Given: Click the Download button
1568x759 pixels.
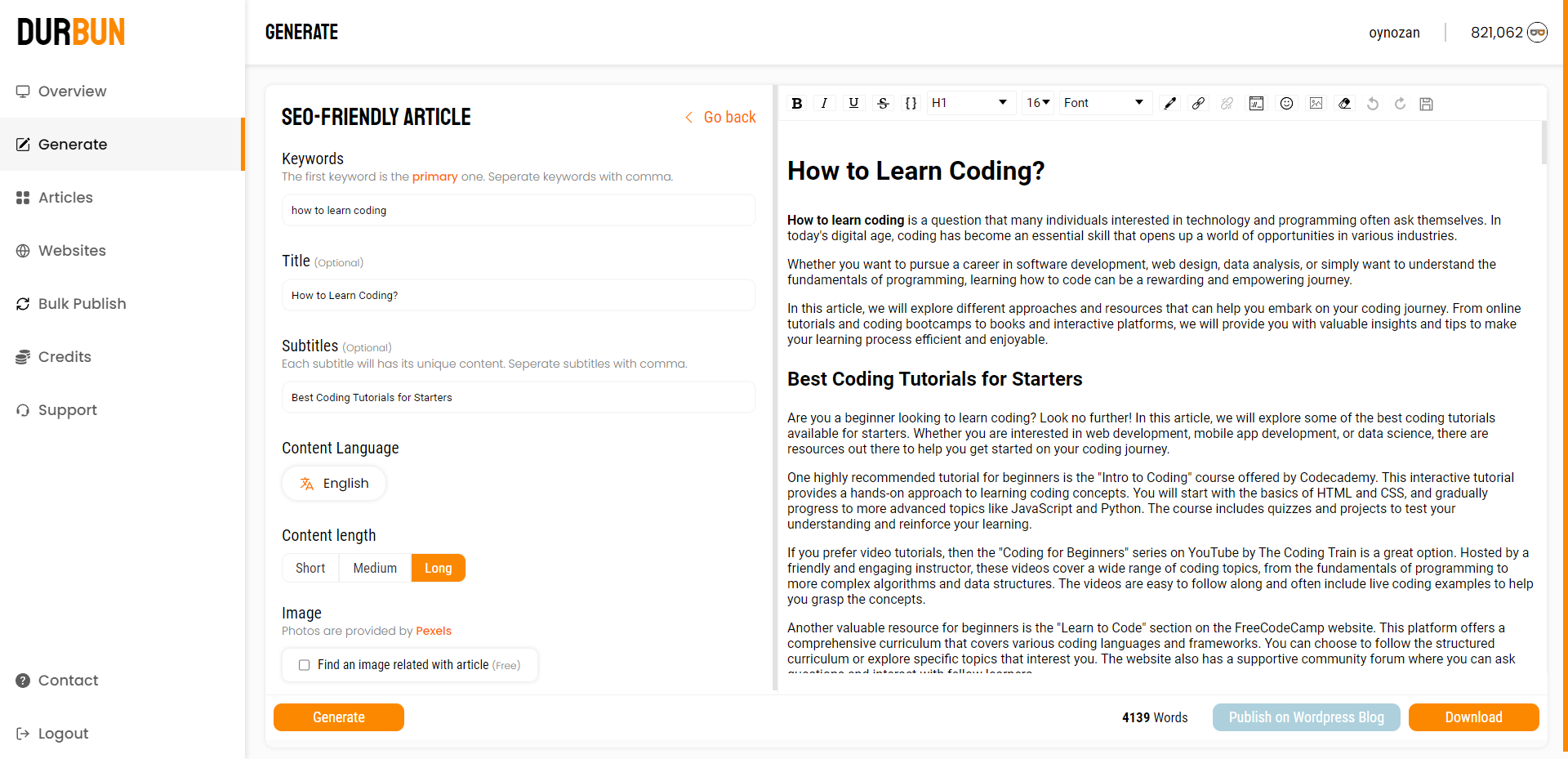Looking at the screenshot, I should click(x=1473, y=717).
